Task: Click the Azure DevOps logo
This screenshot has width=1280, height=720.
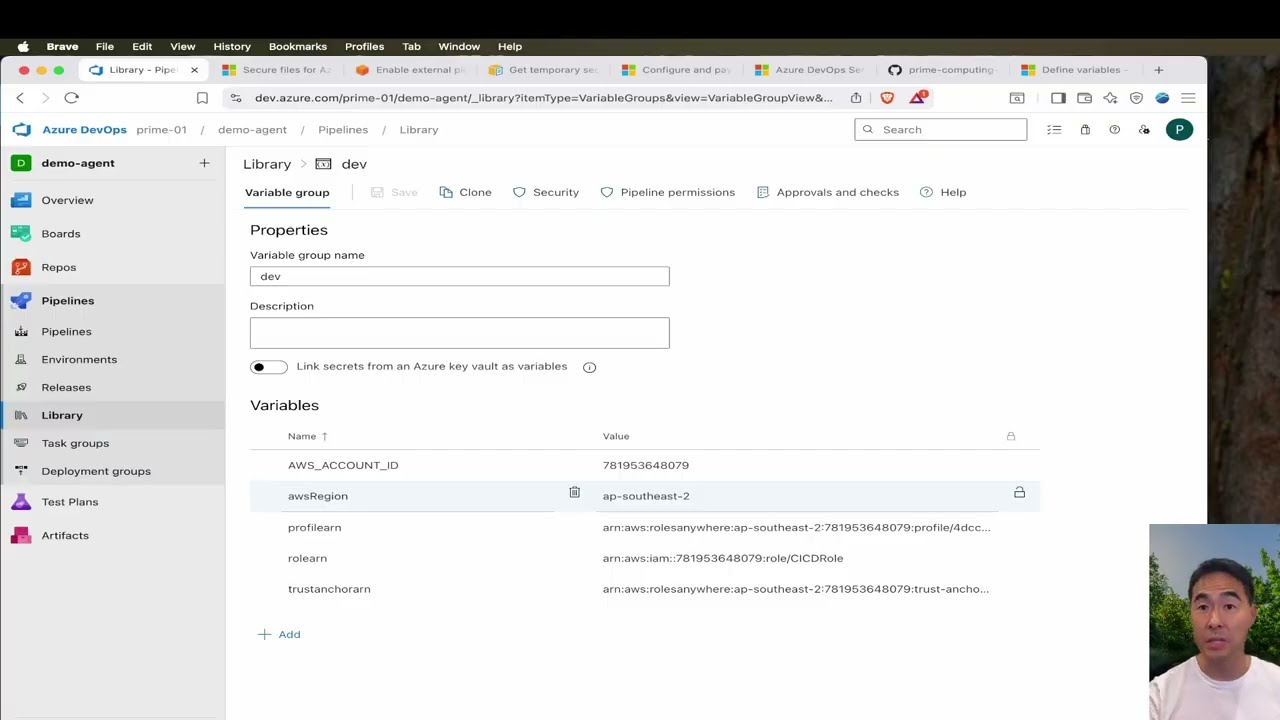Action: pyautogui.click(x=22, y=130)
